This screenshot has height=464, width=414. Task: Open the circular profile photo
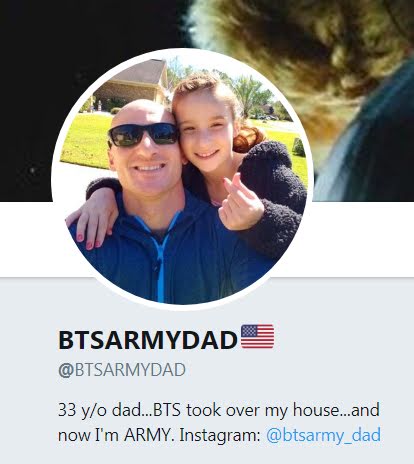pyautogui.click(x=183, y=179)
